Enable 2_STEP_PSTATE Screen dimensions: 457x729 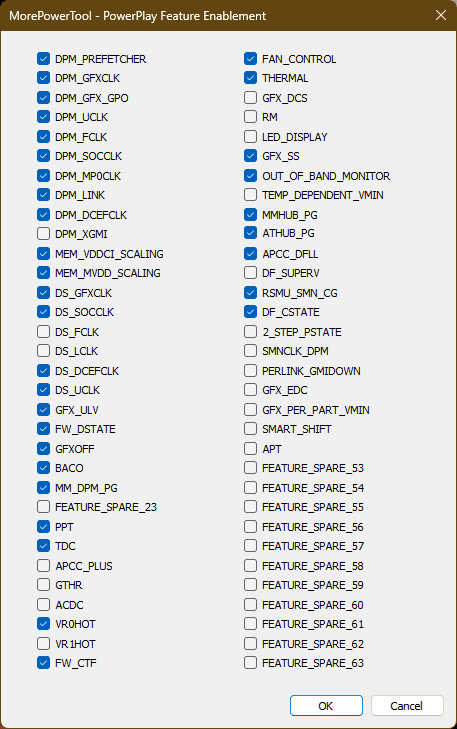click(250, 332)
